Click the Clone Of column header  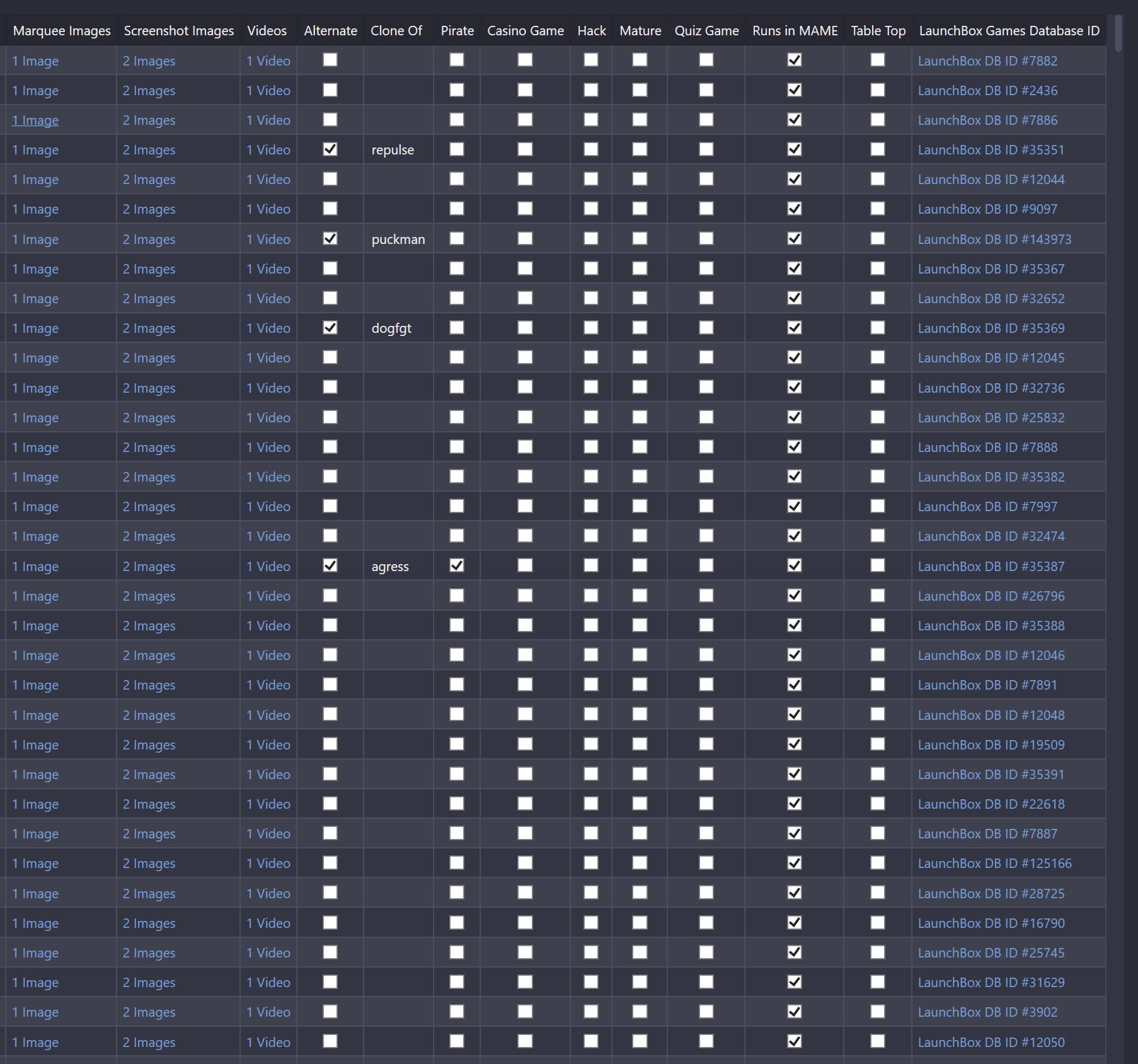[x=396, y=31]
